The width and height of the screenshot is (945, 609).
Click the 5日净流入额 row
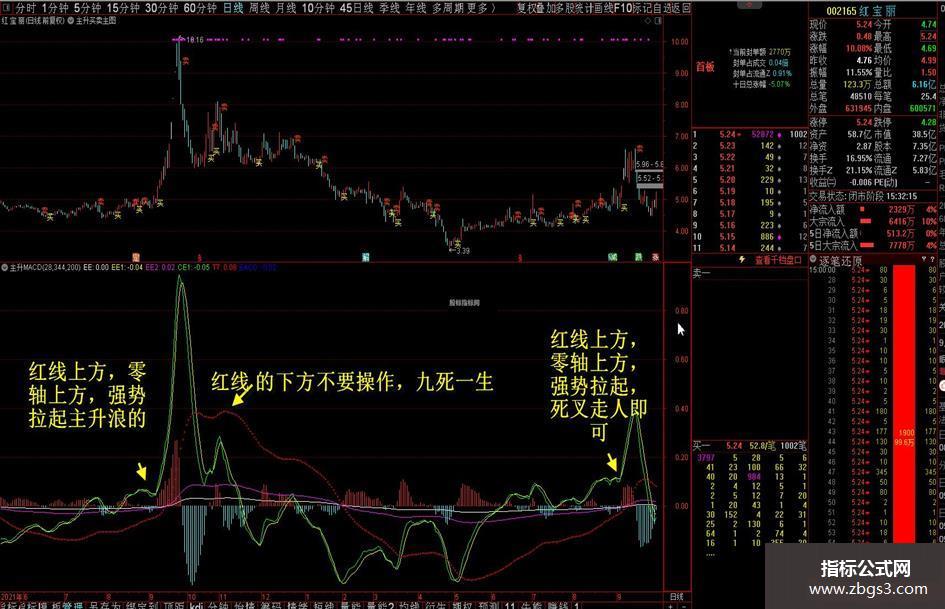tap(873, 233)
